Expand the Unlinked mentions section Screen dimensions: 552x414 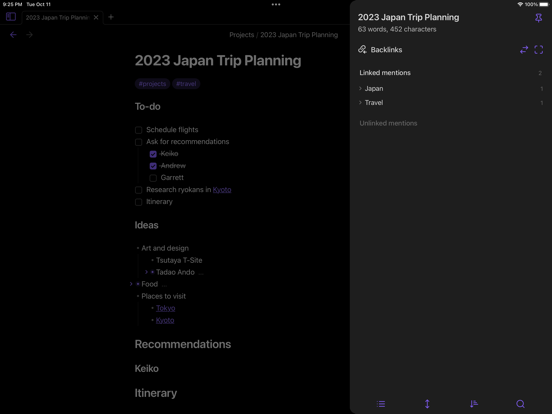(x=388, y=123)
